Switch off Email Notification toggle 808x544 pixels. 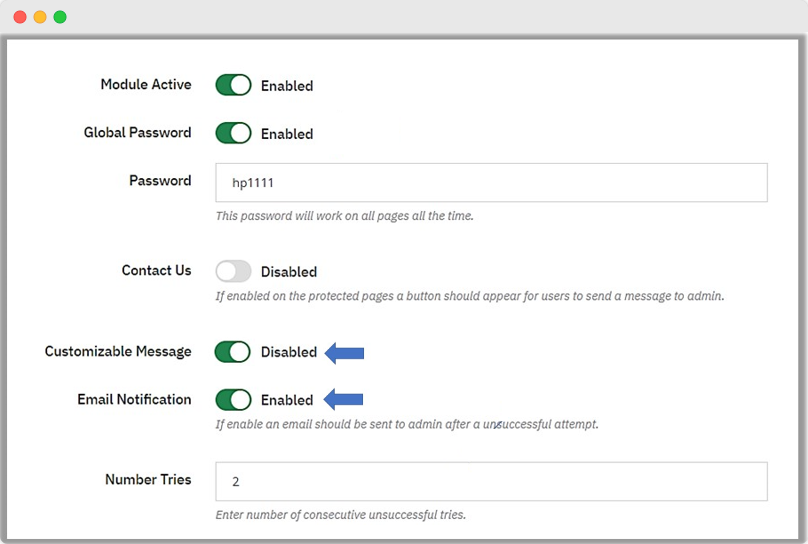[233, 400]
